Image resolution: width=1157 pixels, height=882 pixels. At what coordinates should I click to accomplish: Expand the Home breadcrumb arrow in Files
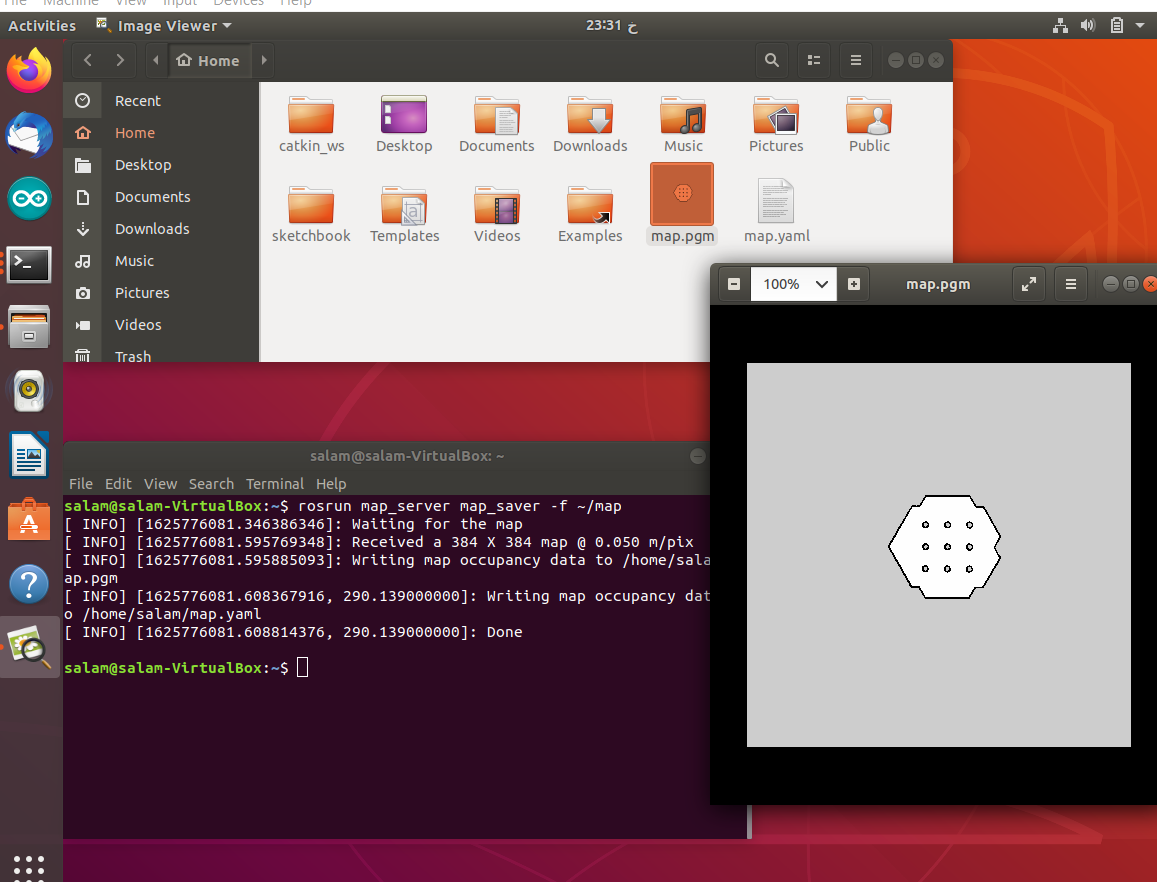pyautogui.click(x=263, y=60)
